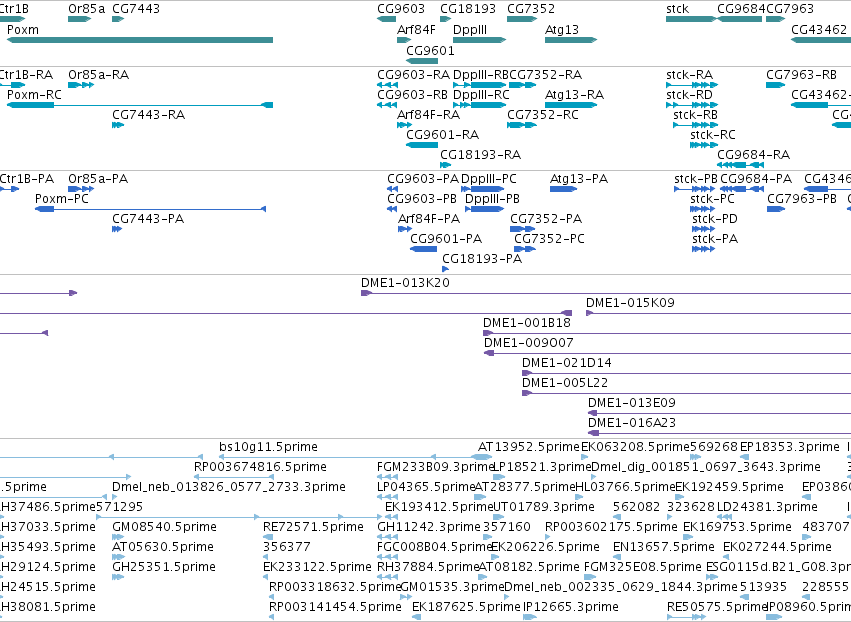Open the Atg13-RA transcript label
This screenshot has width=851, height=622.
574,94
